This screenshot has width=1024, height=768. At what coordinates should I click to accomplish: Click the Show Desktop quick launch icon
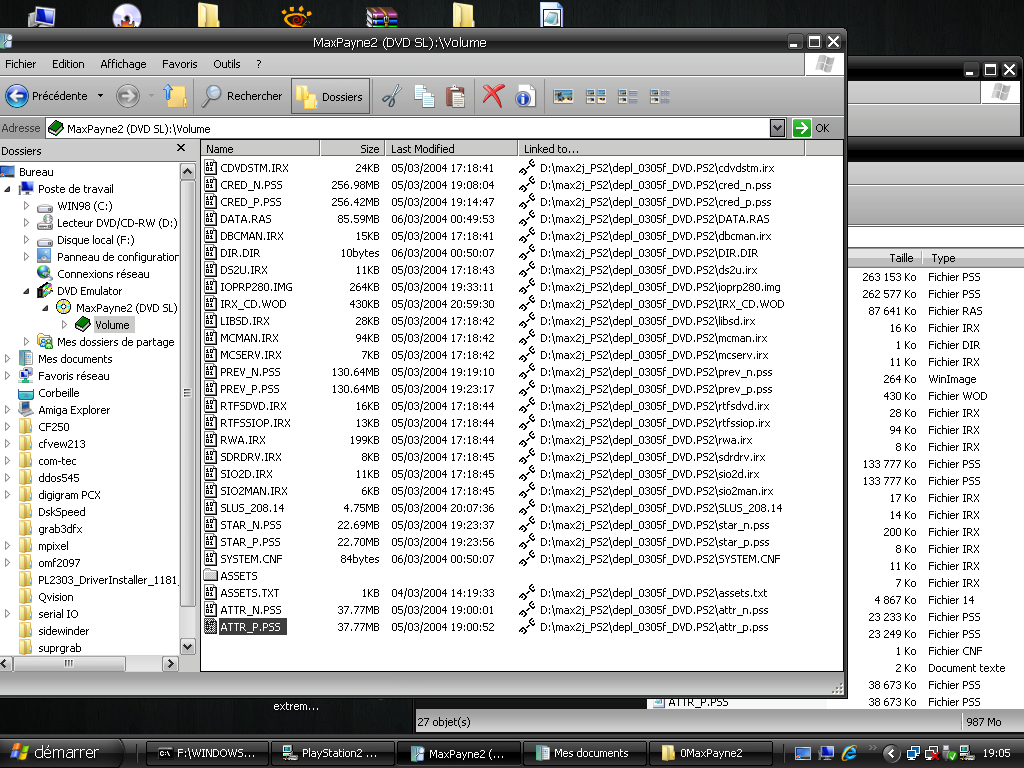click(803, 753)
